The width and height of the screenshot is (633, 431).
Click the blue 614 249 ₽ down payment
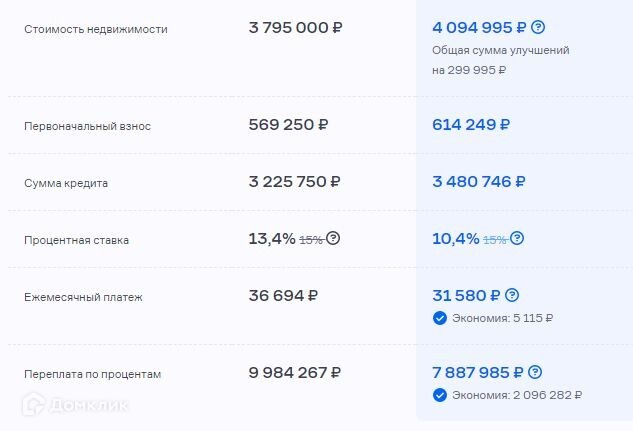[x=471, y=125]
